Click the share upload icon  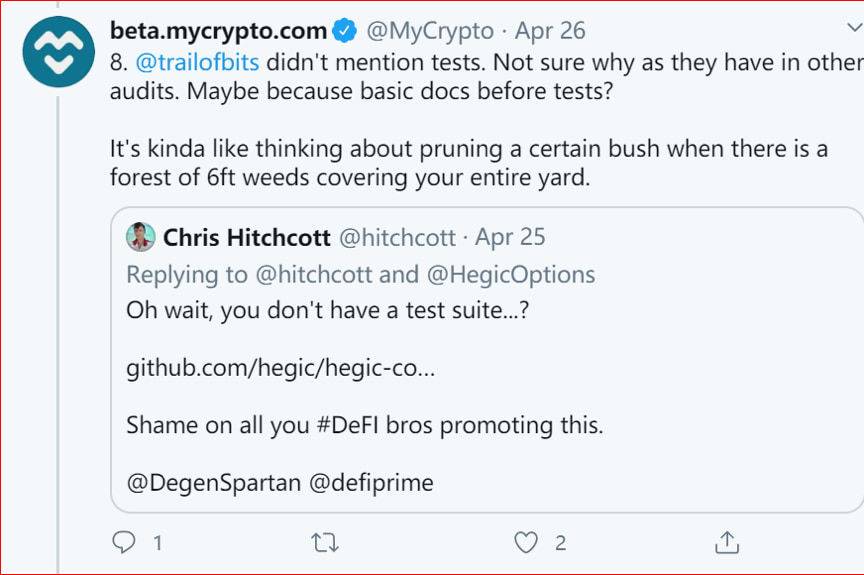(727, 542)
